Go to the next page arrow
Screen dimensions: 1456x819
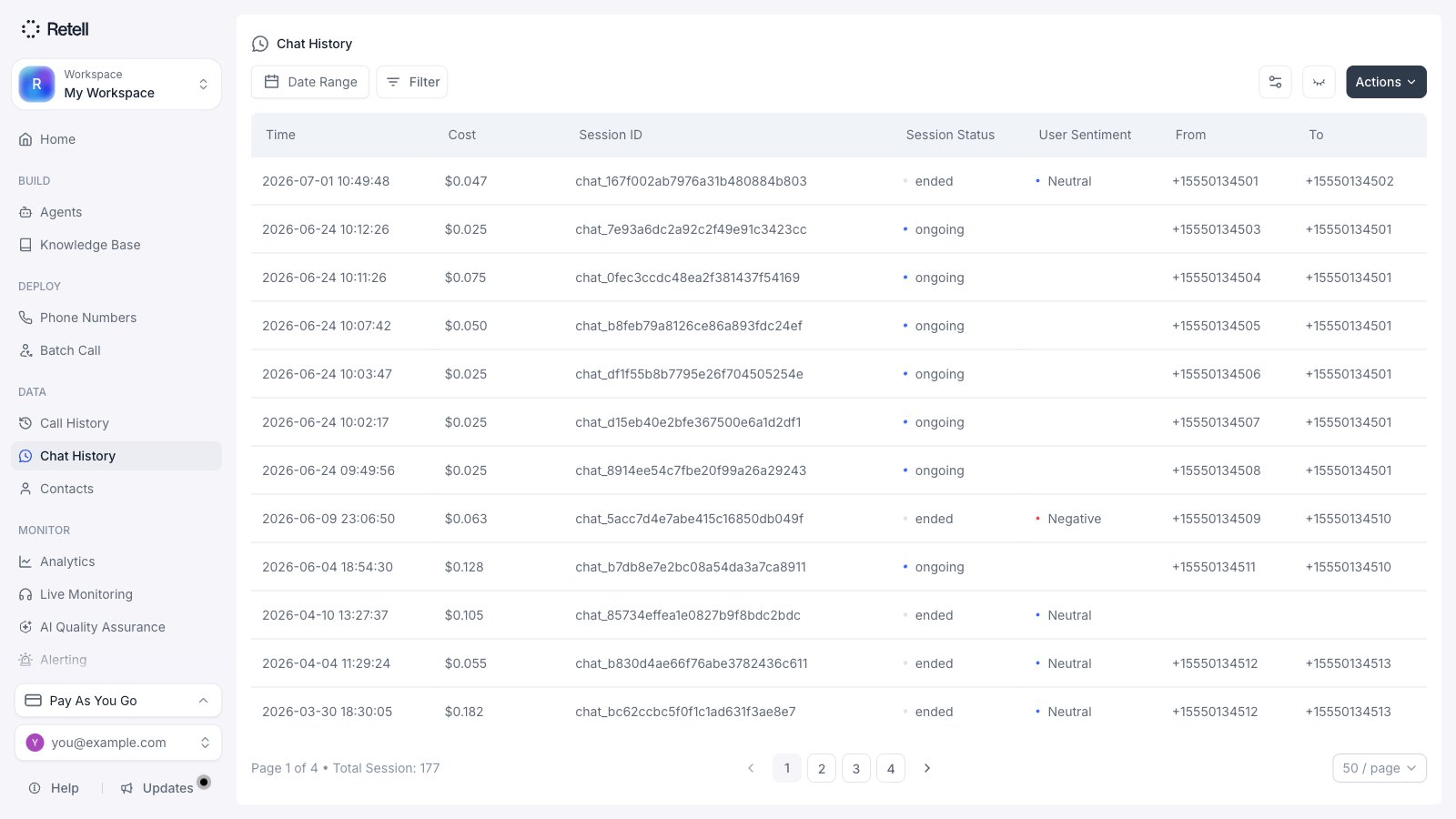click(x=927, y=768)
